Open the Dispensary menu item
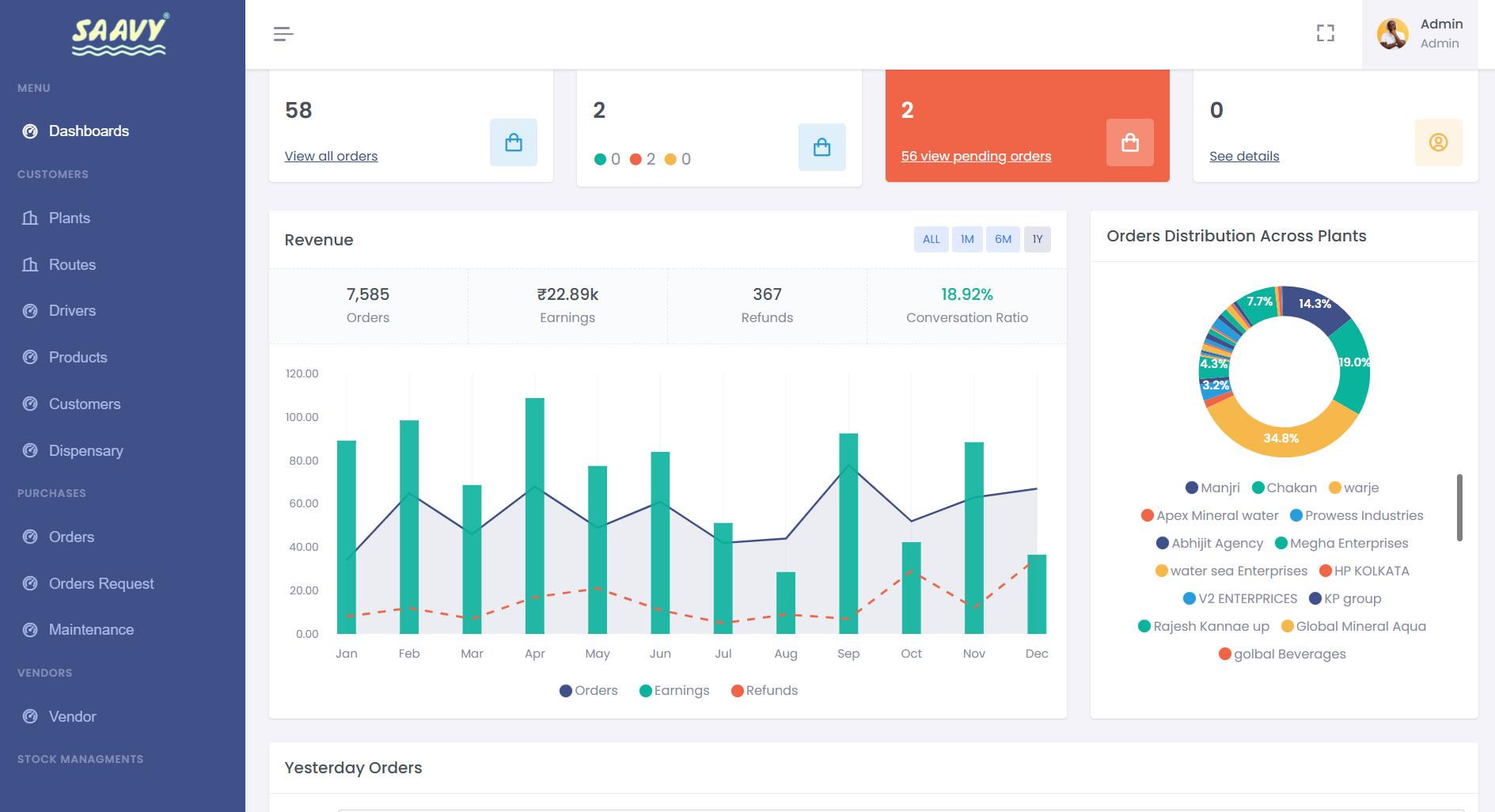 [85, 450]
